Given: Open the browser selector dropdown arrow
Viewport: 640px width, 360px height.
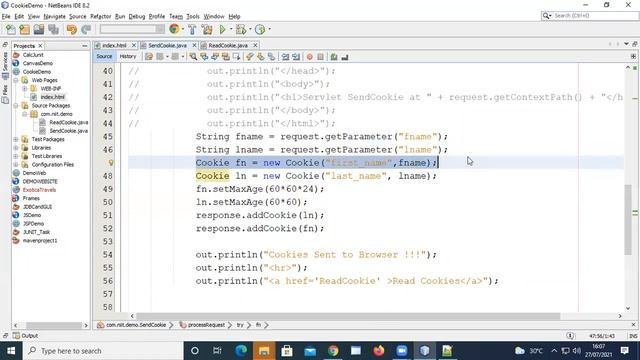Looking at the screenshot, I should point(182,29).
